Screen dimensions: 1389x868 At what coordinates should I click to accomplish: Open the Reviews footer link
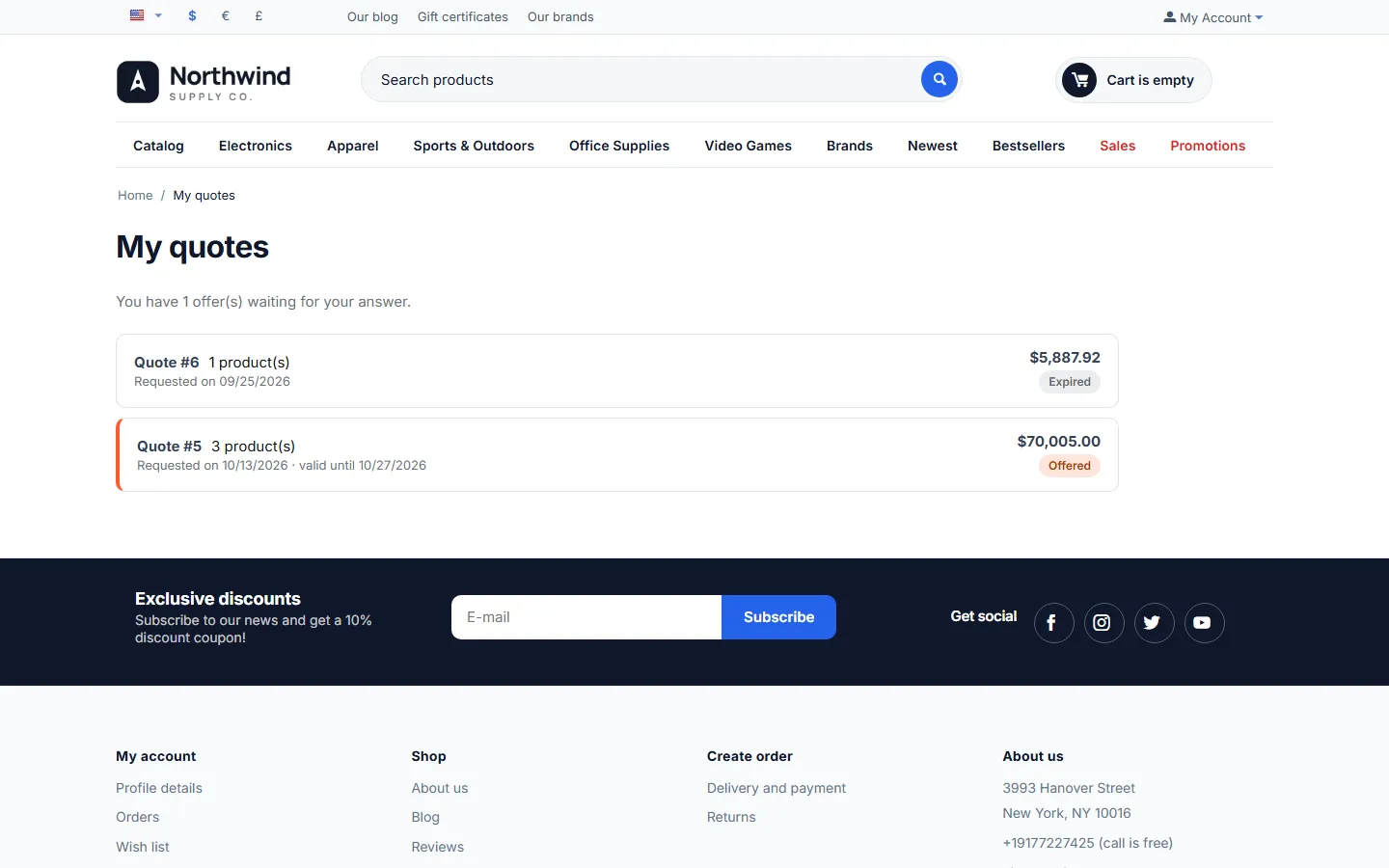[438, 847]
